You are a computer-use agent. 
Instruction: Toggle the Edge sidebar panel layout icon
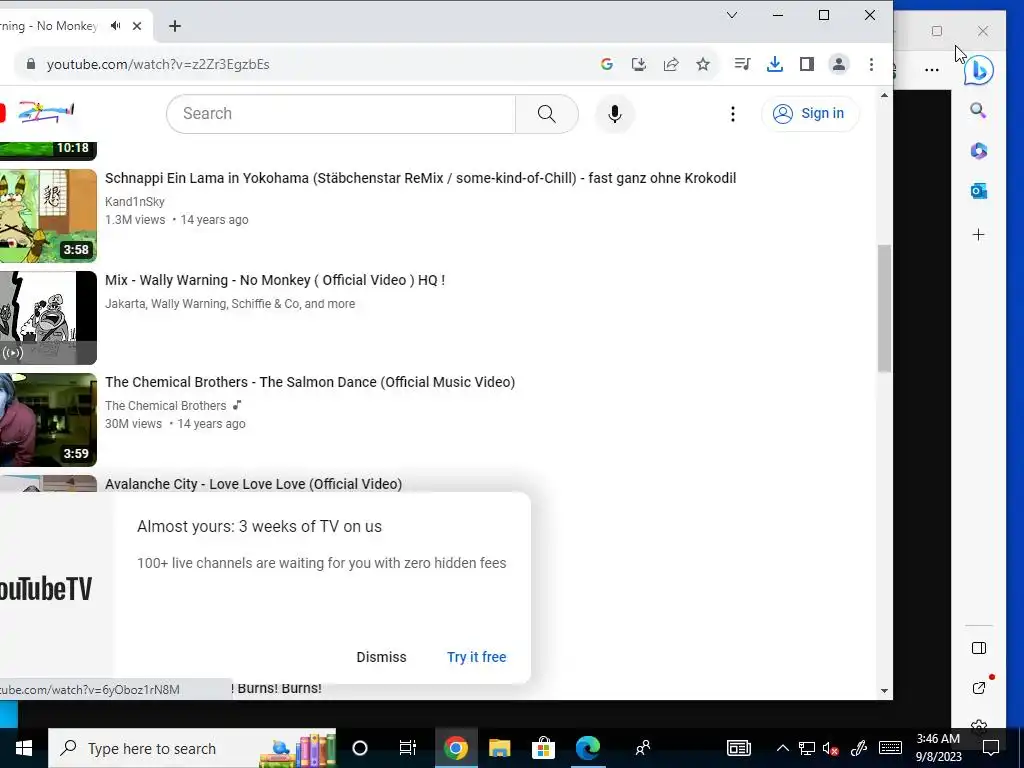click(978, 648)
